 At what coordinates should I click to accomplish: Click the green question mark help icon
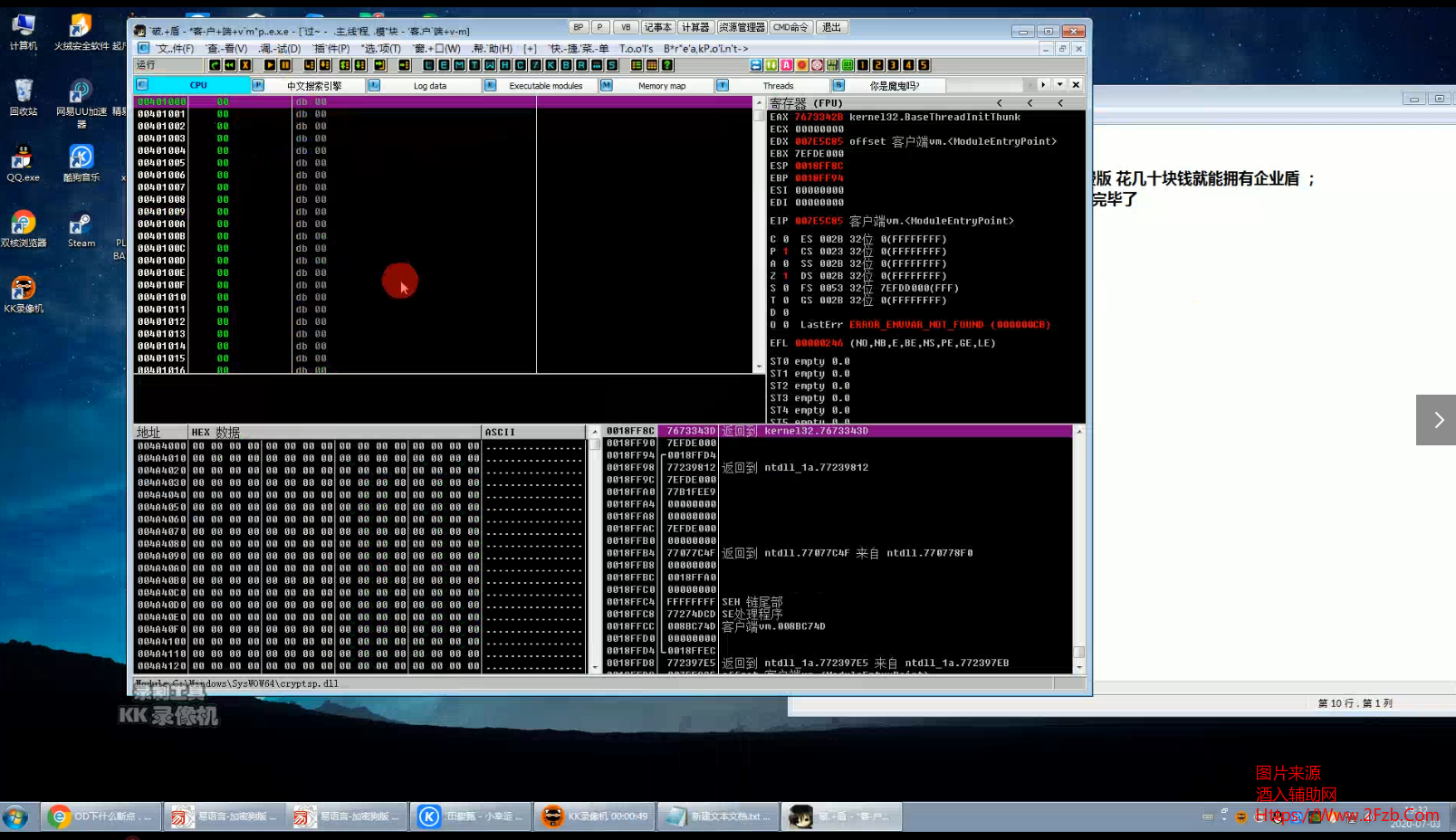pyautogui.click(x=667, y=65)
